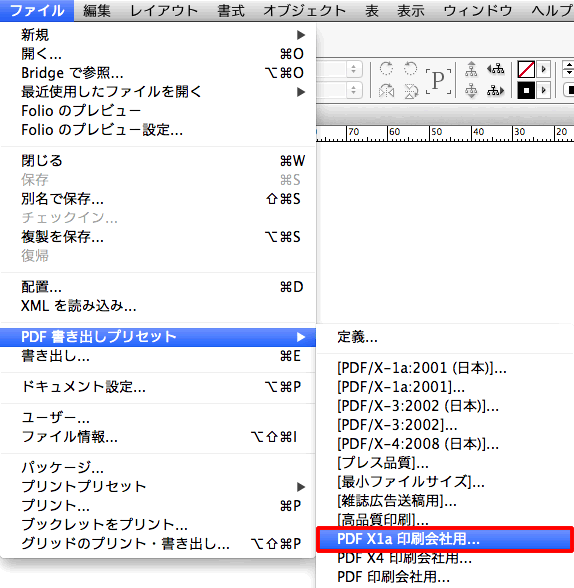Select 定義... in the preset submenu

(445, 337)
